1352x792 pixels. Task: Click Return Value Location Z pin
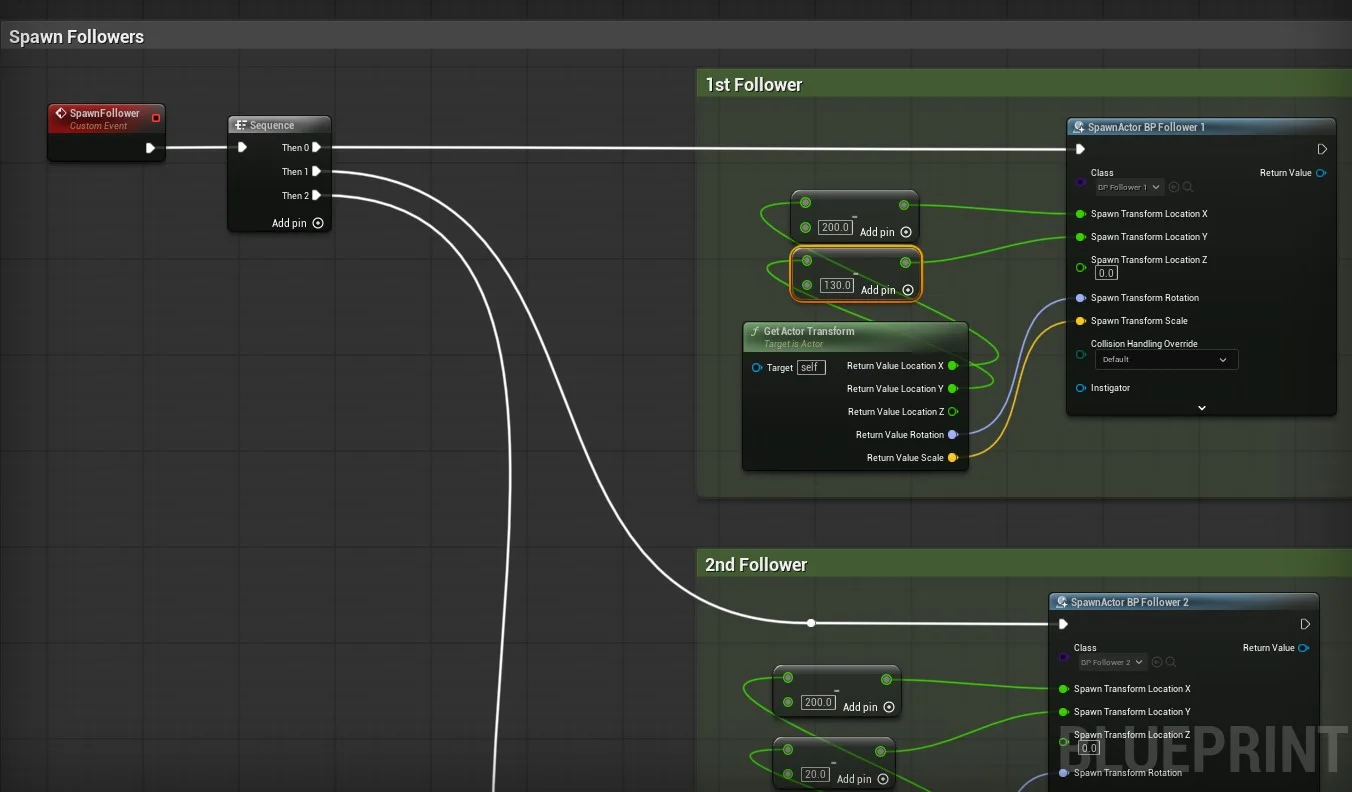(x=953, y=412)
